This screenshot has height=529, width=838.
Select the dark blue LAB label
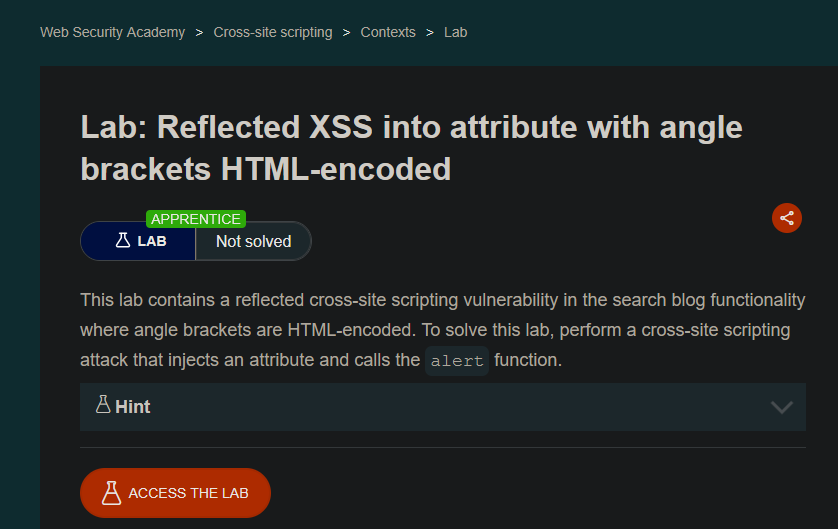point(138,241)
